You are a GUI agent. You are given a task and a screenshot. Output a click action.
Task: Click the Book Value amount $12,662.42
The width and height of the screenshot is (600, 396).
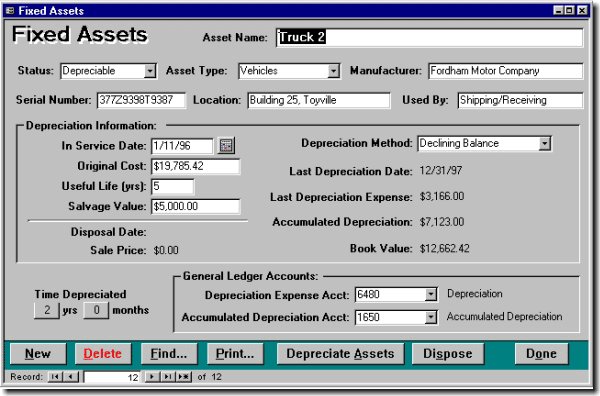(445, 249)
